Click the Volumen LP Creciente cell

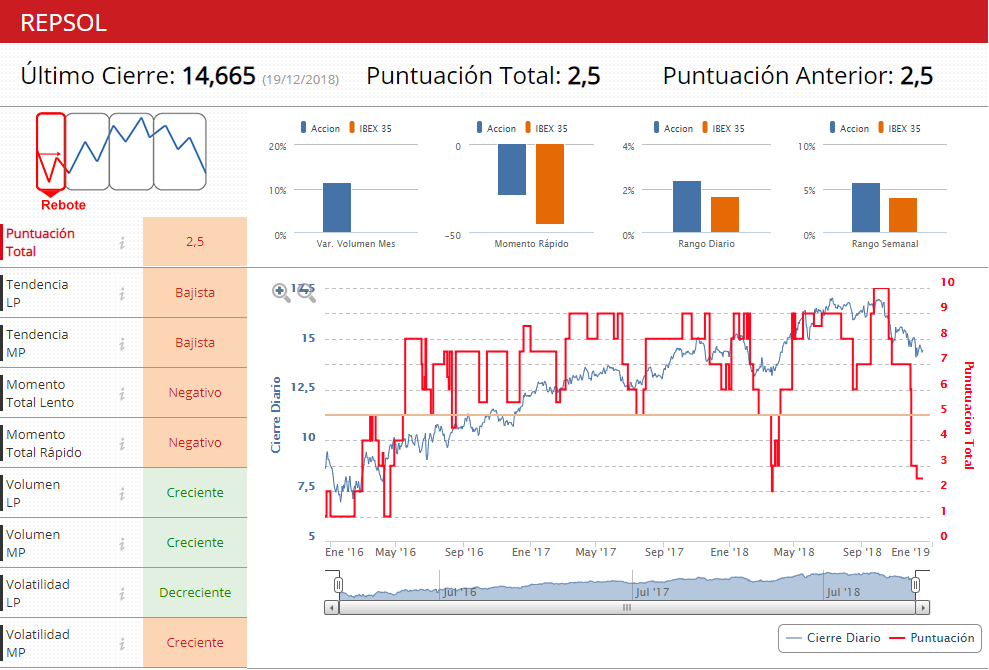tap(195, 493)
